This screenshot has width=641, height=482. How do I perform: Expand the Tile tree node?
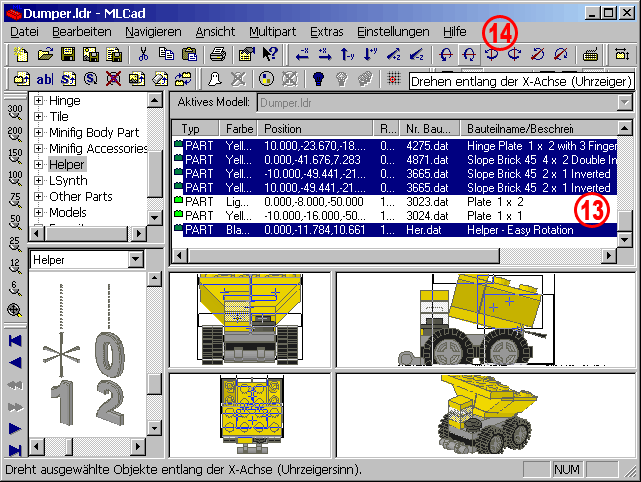(x=38, y=117)
